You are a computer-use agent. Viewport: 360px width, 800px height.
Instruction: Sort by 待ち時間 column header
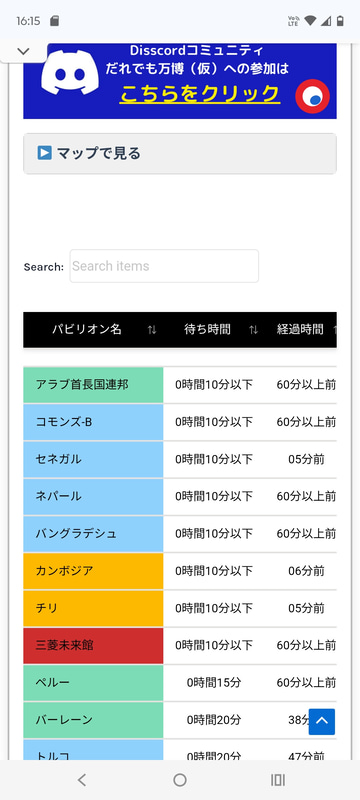(x=214, y=330)
